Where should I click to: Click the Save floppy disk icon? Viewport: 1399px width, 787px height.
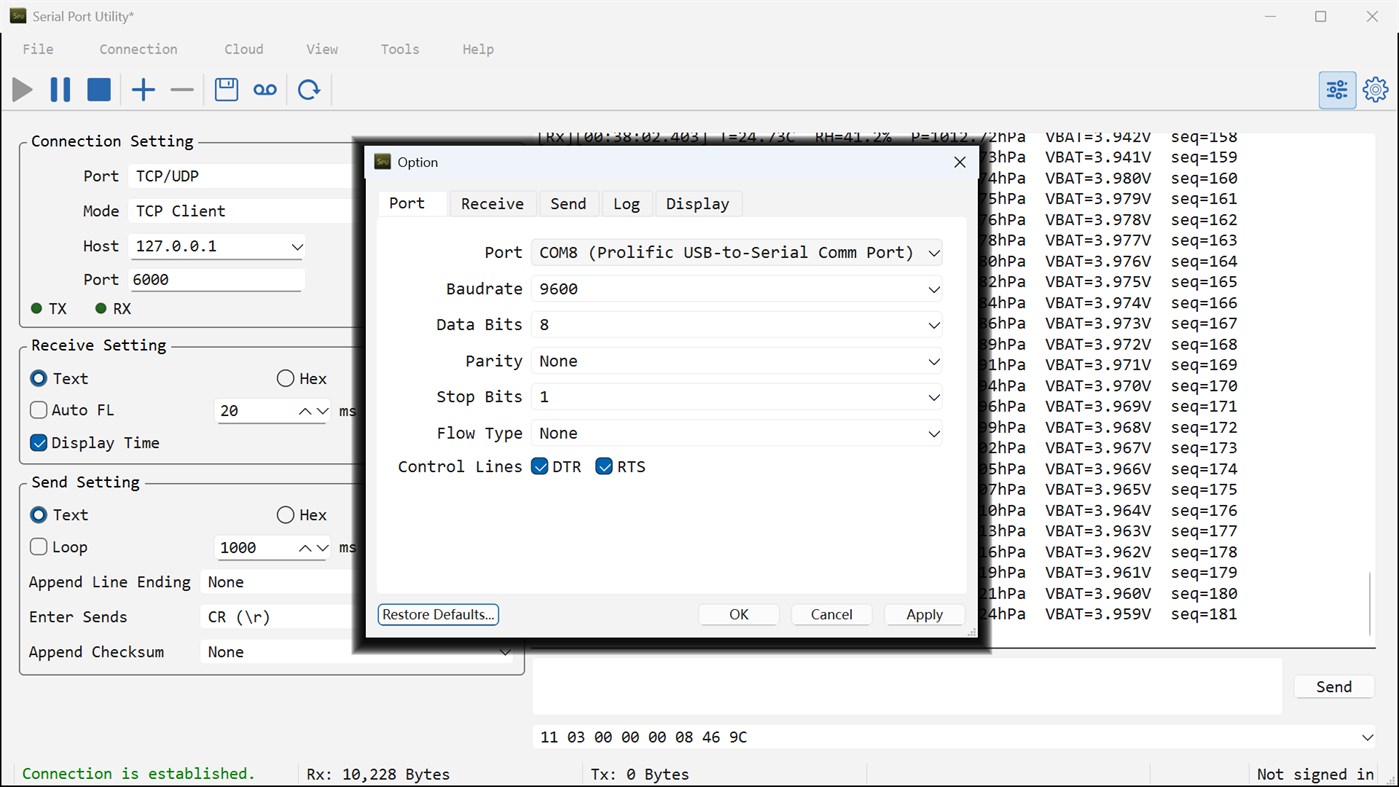pos(227,90)
